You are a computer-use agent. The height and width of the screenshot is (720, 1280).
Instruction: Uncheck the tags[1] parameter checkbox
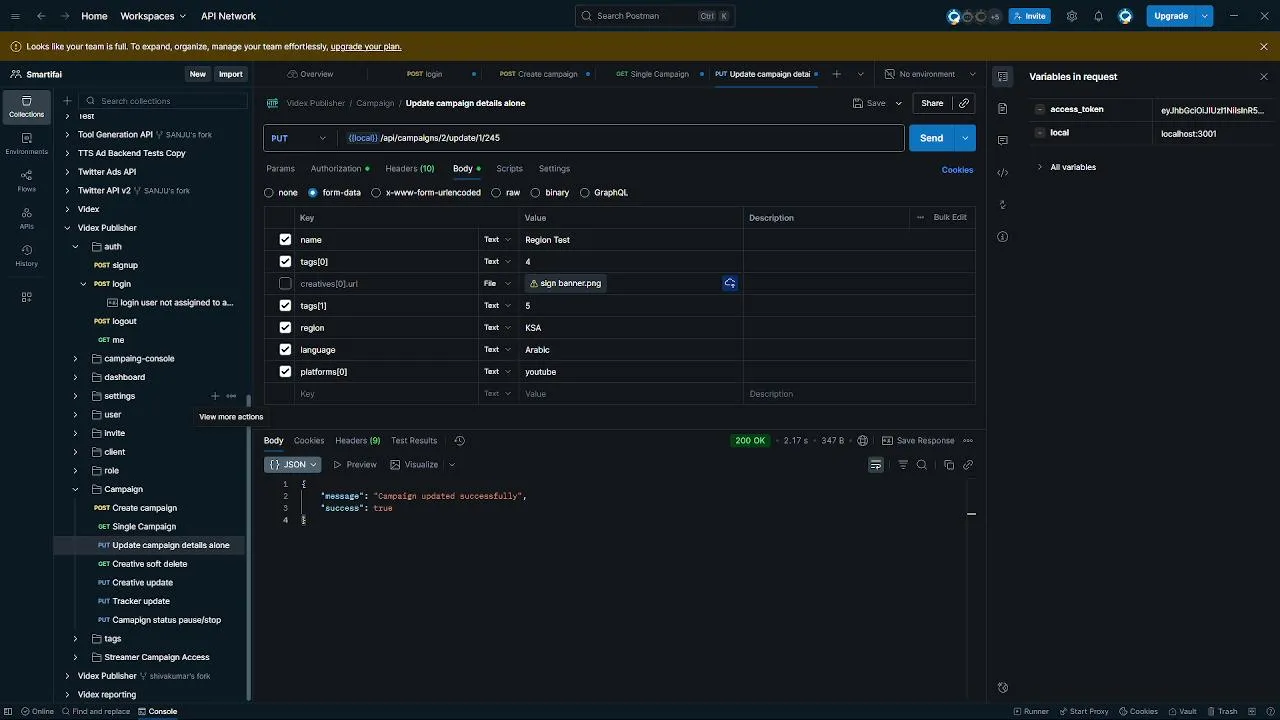tap(285, 306)
